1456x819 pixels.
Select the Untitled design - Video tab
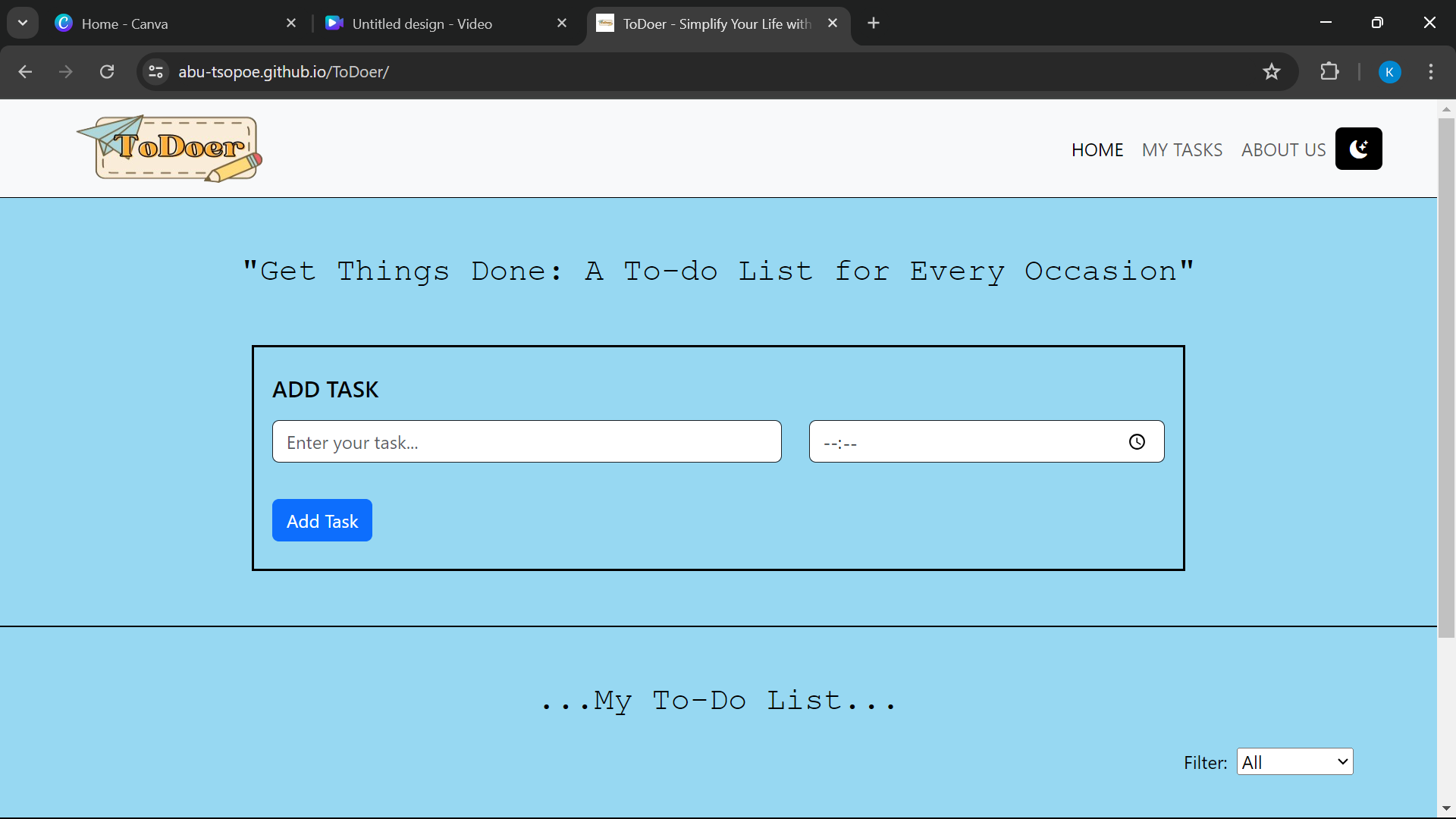pos(421,24)
